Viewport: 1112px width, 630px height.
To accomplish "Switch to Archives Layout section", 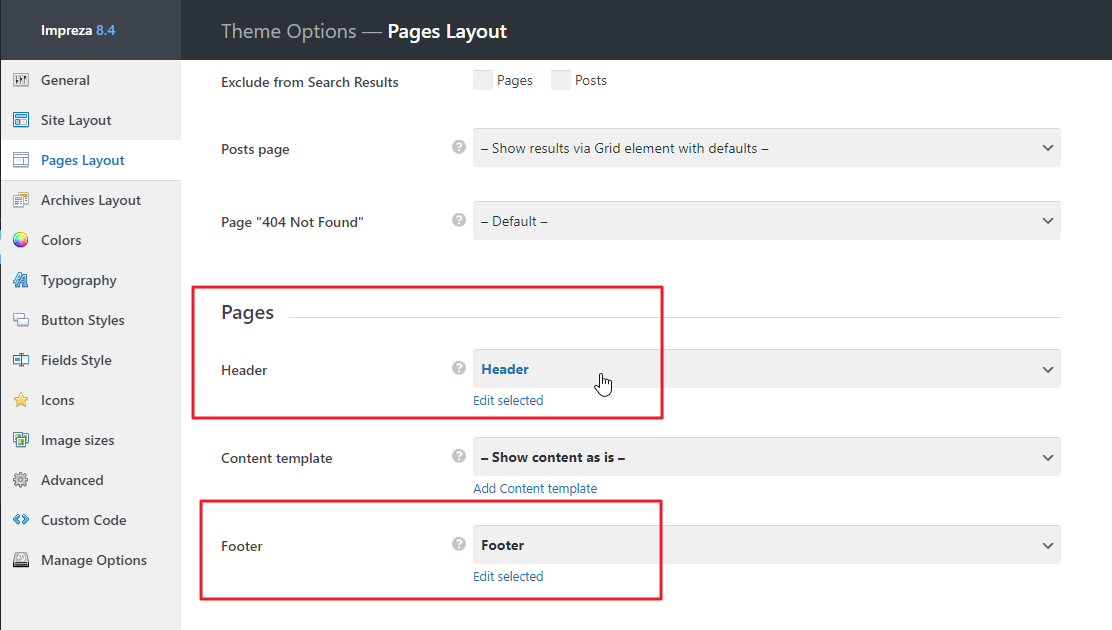I will click(91, 200).
